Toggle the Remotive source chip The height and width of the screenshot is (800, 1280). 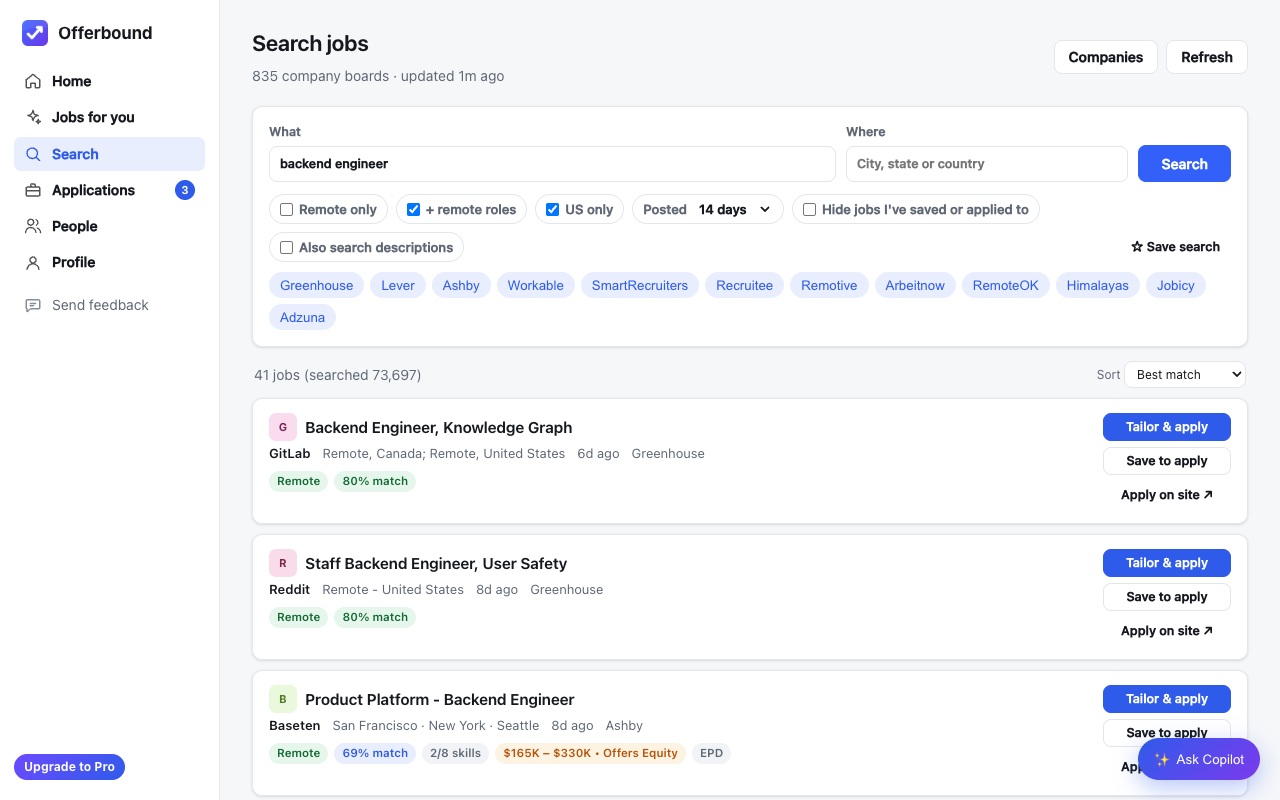click(829, 285)
